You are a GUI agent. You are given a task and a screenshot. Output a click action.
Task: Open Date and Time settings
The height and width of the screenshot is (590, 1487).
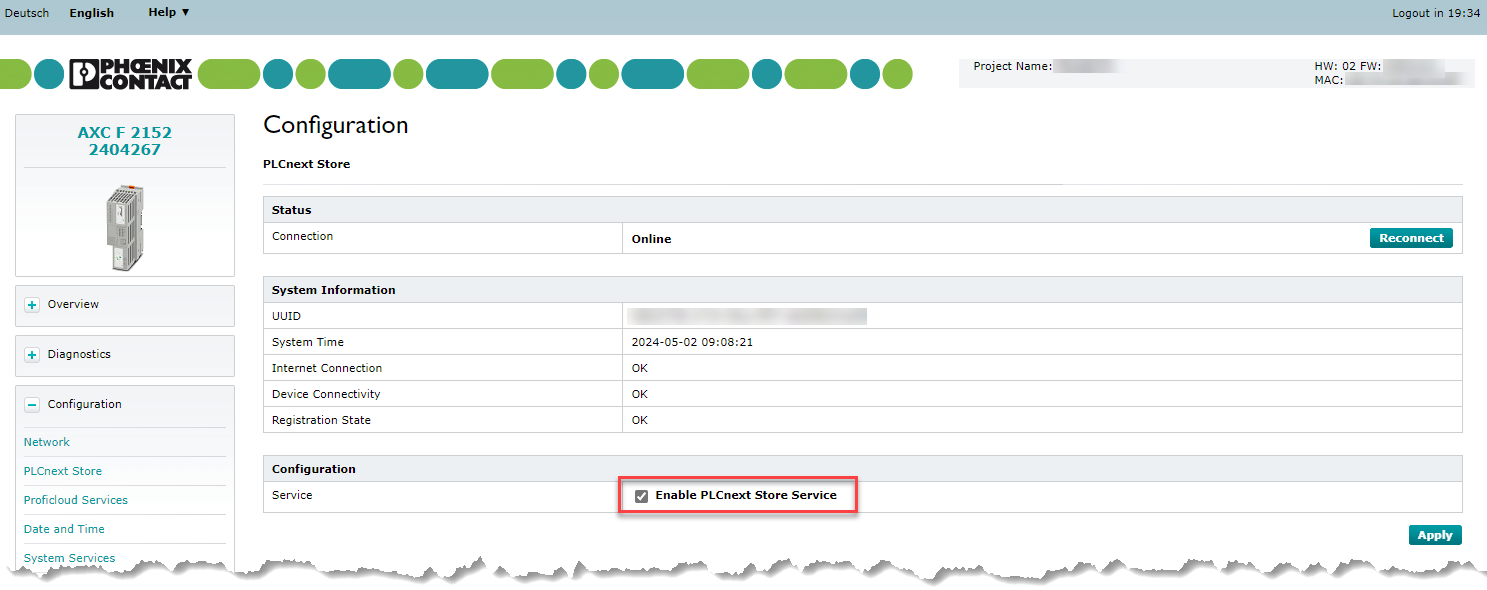[64, 529]
